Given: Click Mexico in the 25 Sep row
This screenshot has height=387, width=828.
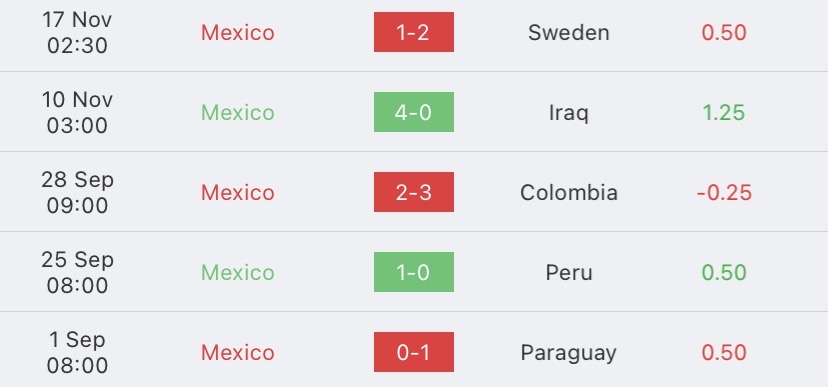Looking at the screenshot, I should pos(238,272).
